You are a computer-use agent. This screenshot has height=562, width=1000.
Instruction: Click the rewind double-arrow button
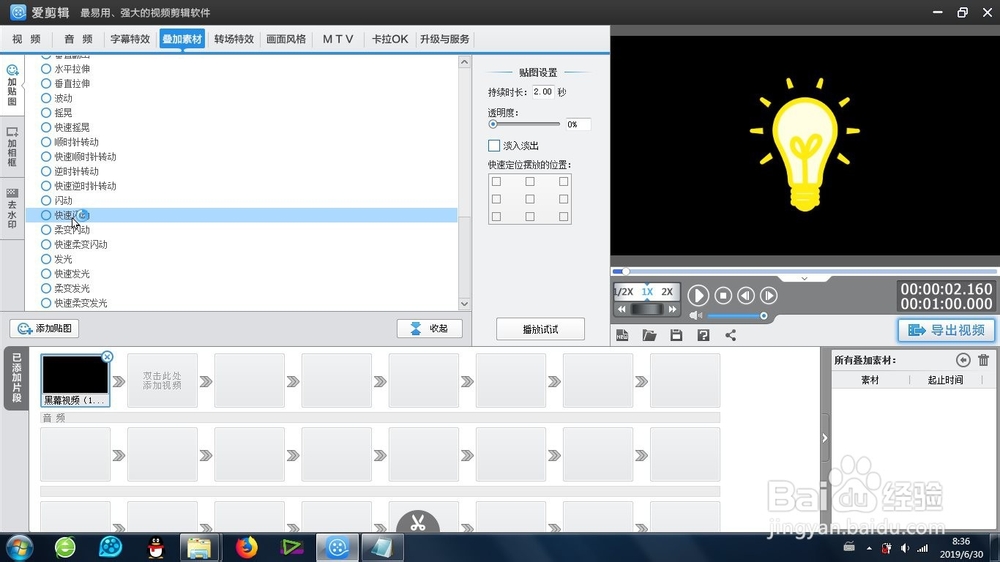point(622,309)
